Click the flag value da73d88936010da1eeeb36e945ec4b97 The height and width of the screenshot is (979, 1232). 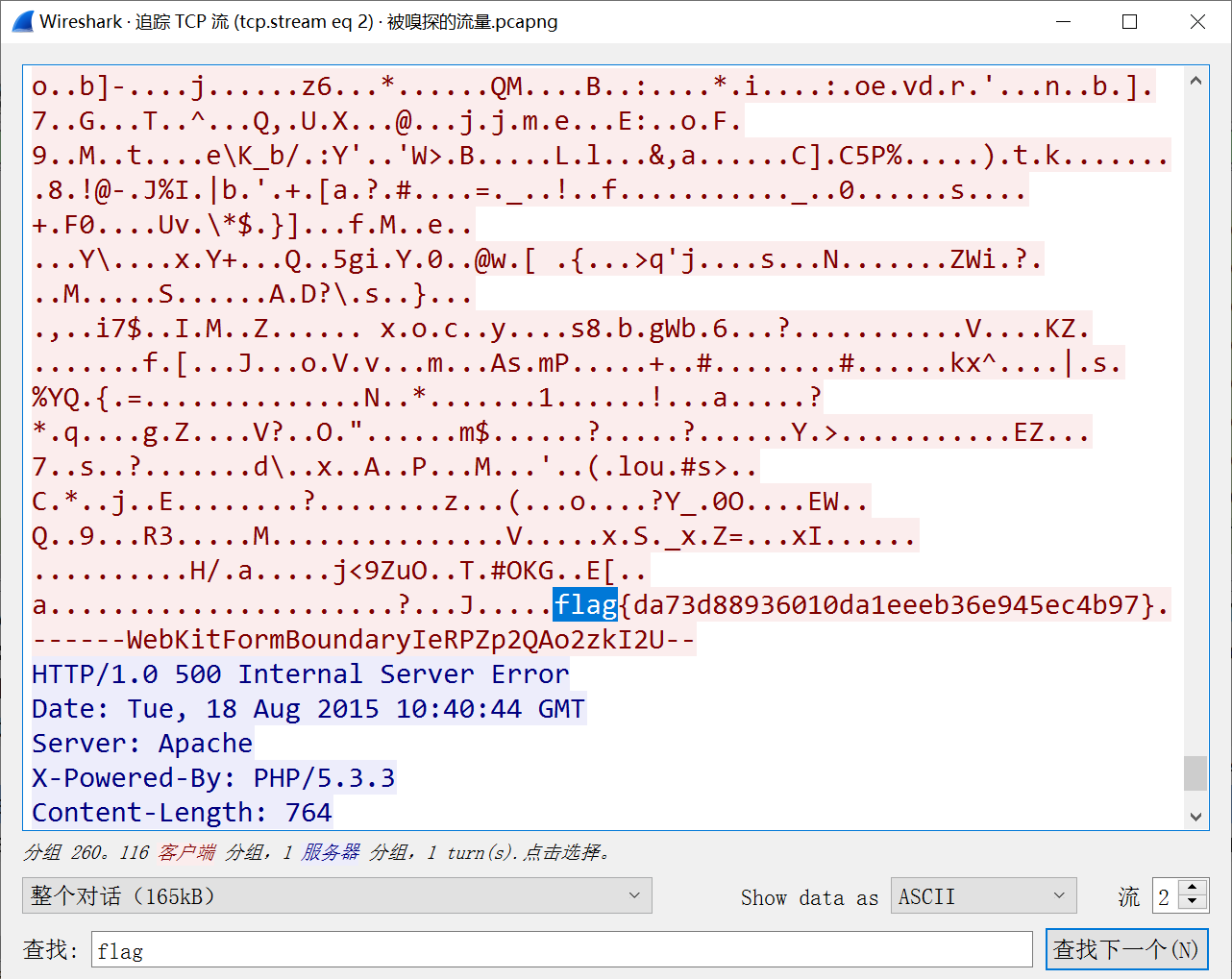coord(887,604)
